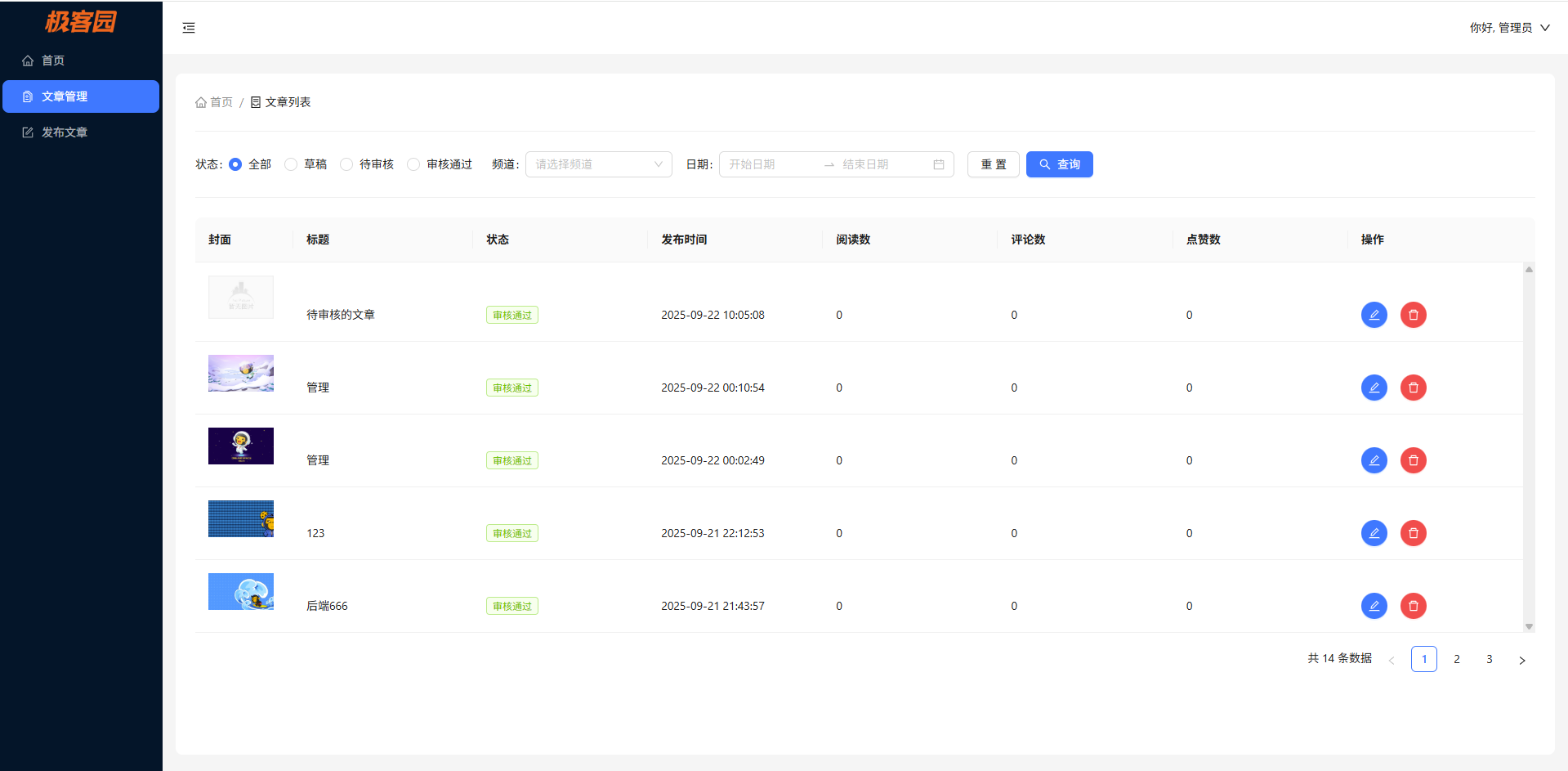Expand the 你好, 管理员 user menu

(x=1508, y=28)
